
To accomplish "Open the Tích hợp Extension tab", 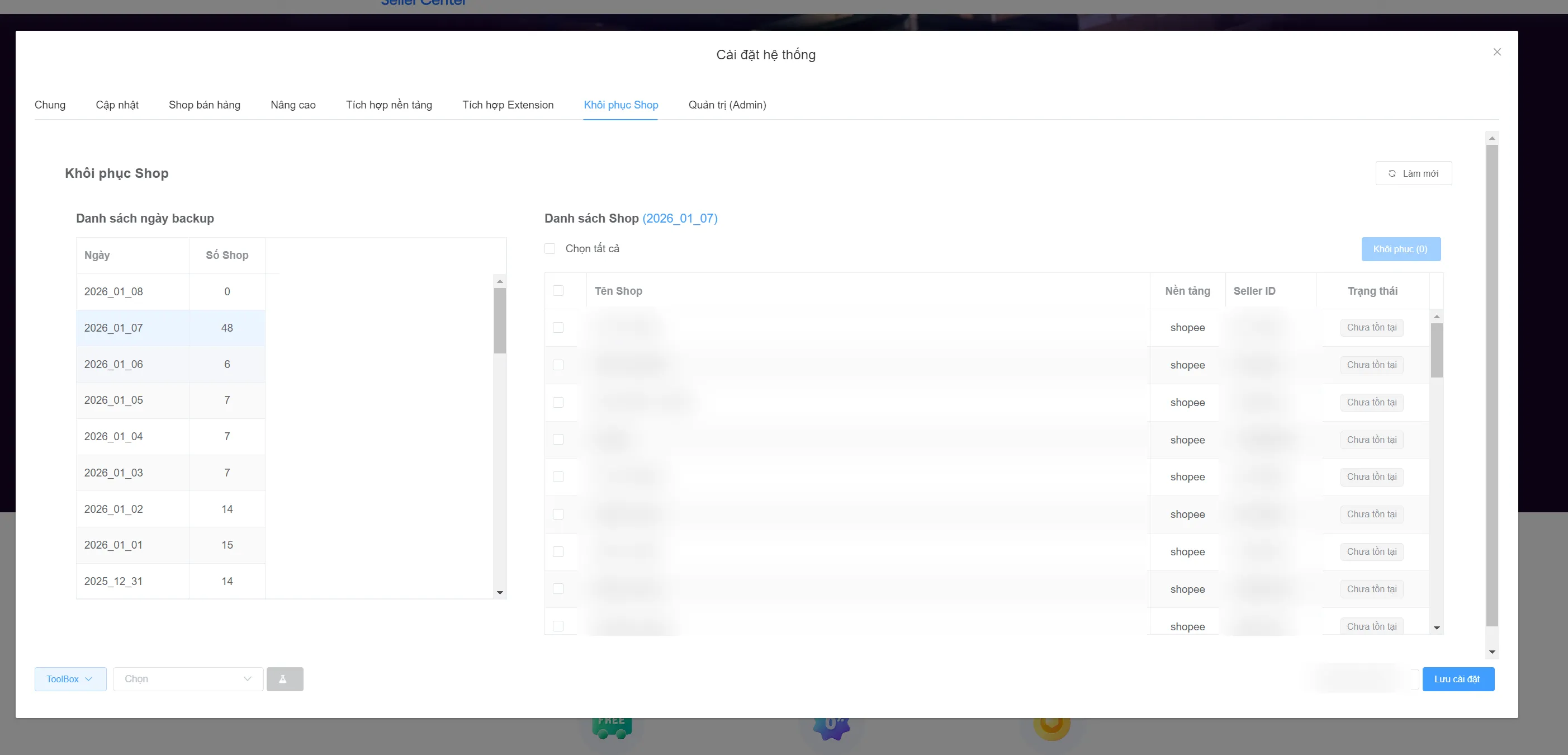I will 508,105.
